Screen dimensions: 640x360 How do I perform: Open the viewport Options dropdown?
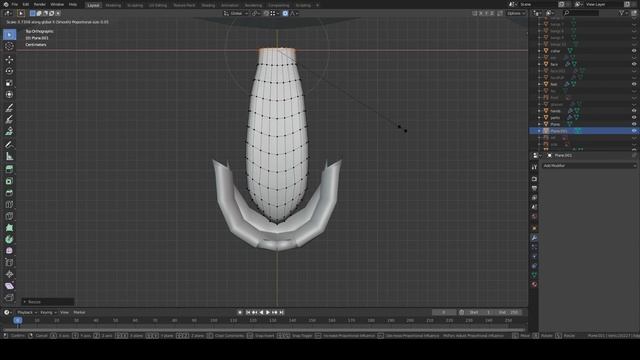tap(517, 13)
